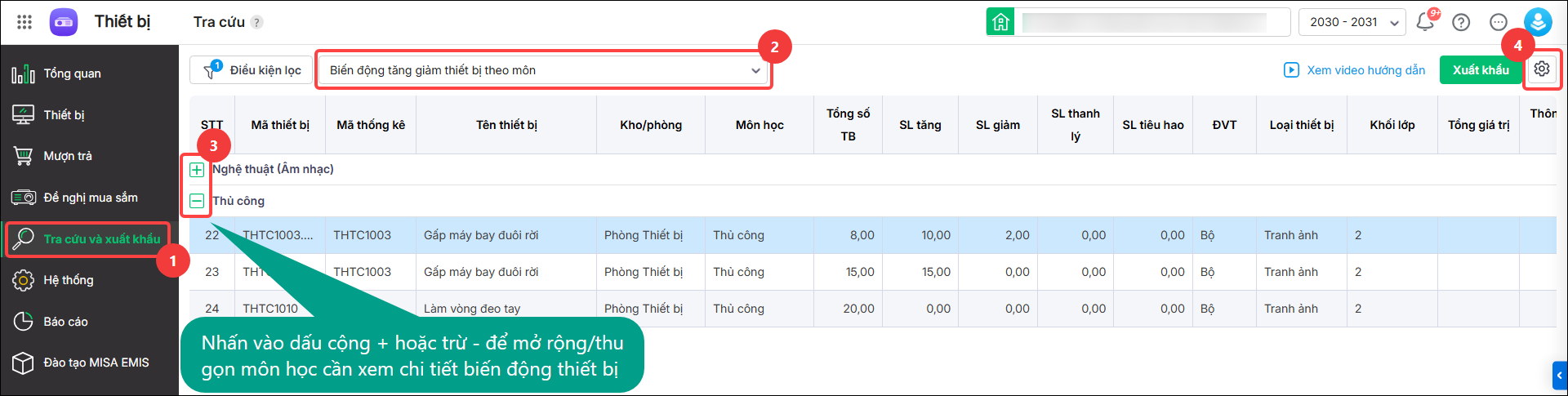Select row 23 Gấp máy bay đuôi rời
1568x396 pixels.
[873, 272]
